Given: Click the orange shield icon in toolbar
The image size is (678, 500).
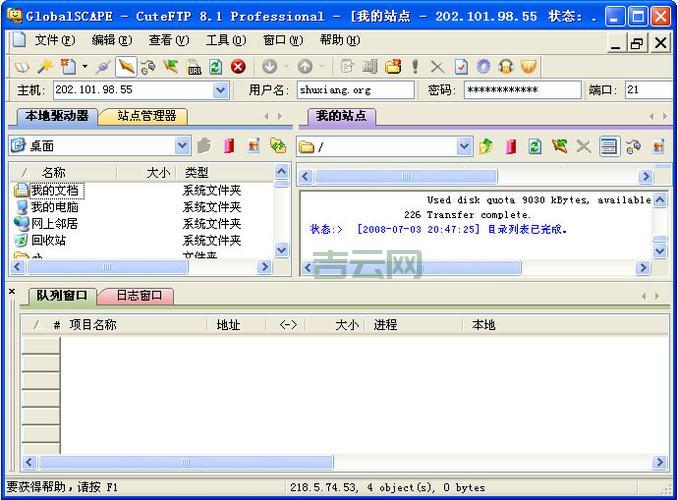Looking at the screenshot, I should [x=528, y=67].
